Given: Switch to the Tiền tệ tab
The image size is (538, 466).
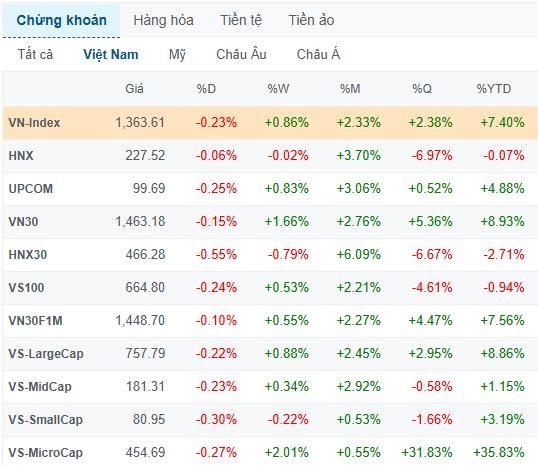Looking at the screenshot, I should [241, 20].
